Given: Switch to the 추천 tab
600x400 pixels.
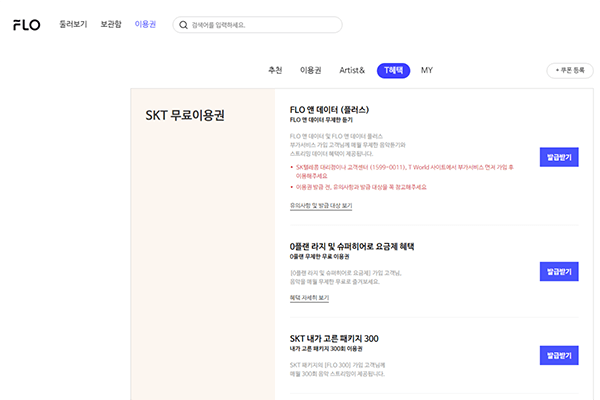Looking at the screenshot, I should click(275, 70).
